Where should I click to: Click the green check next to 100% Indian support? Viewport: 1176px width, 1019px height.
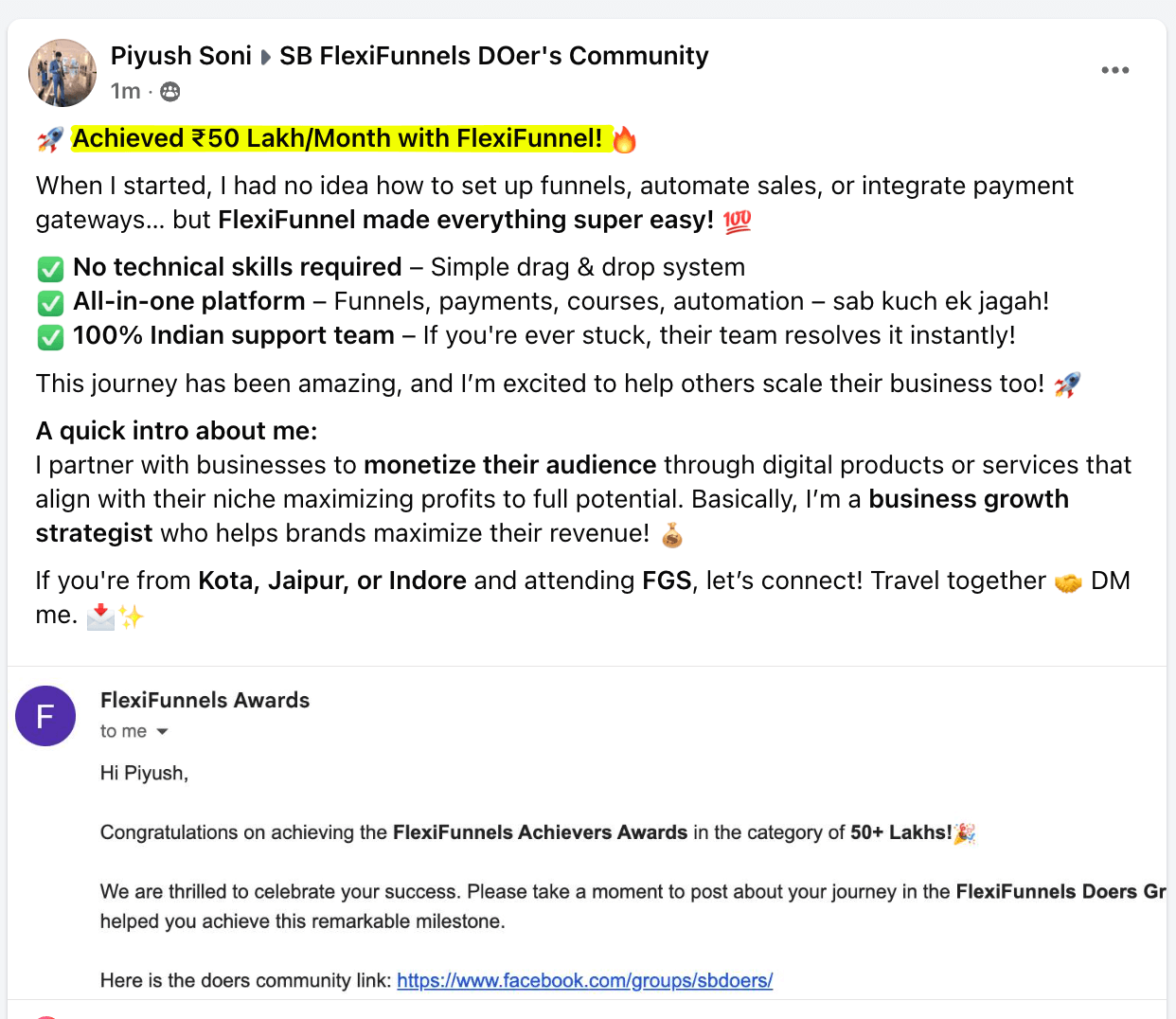50,337
